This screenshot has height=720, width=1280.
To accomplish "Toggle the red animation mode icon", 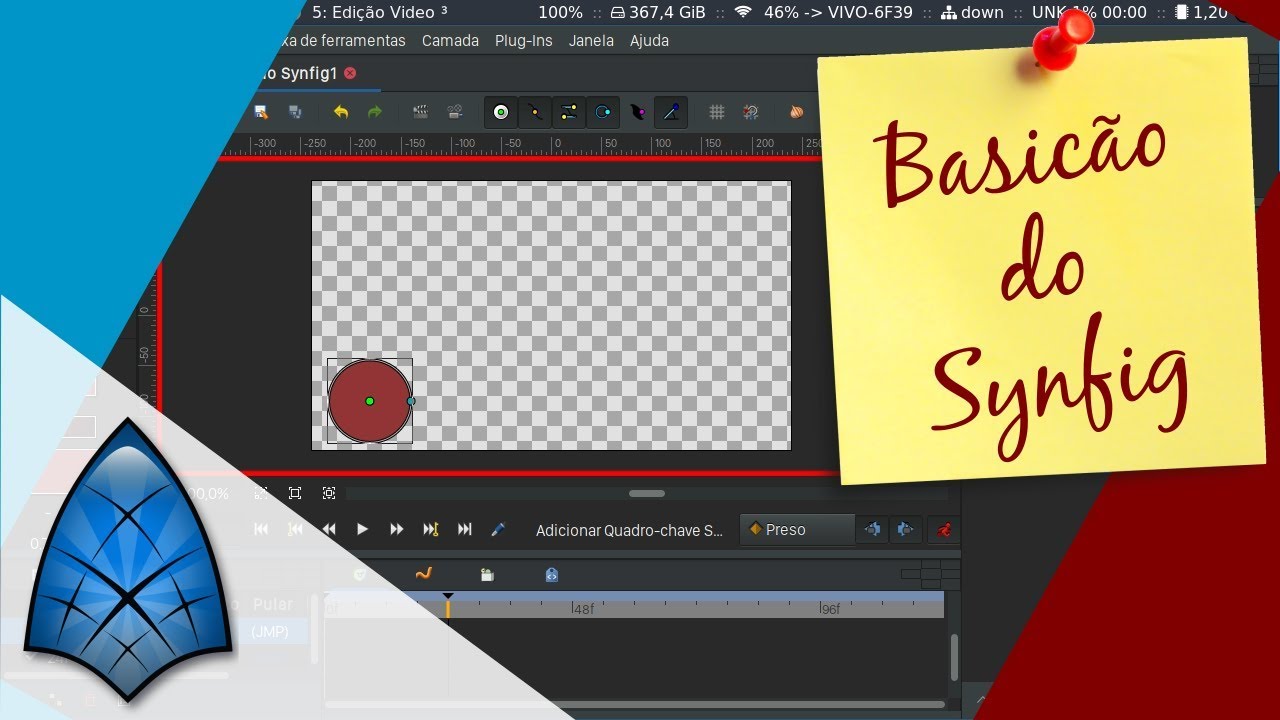I will pos(943,529).
